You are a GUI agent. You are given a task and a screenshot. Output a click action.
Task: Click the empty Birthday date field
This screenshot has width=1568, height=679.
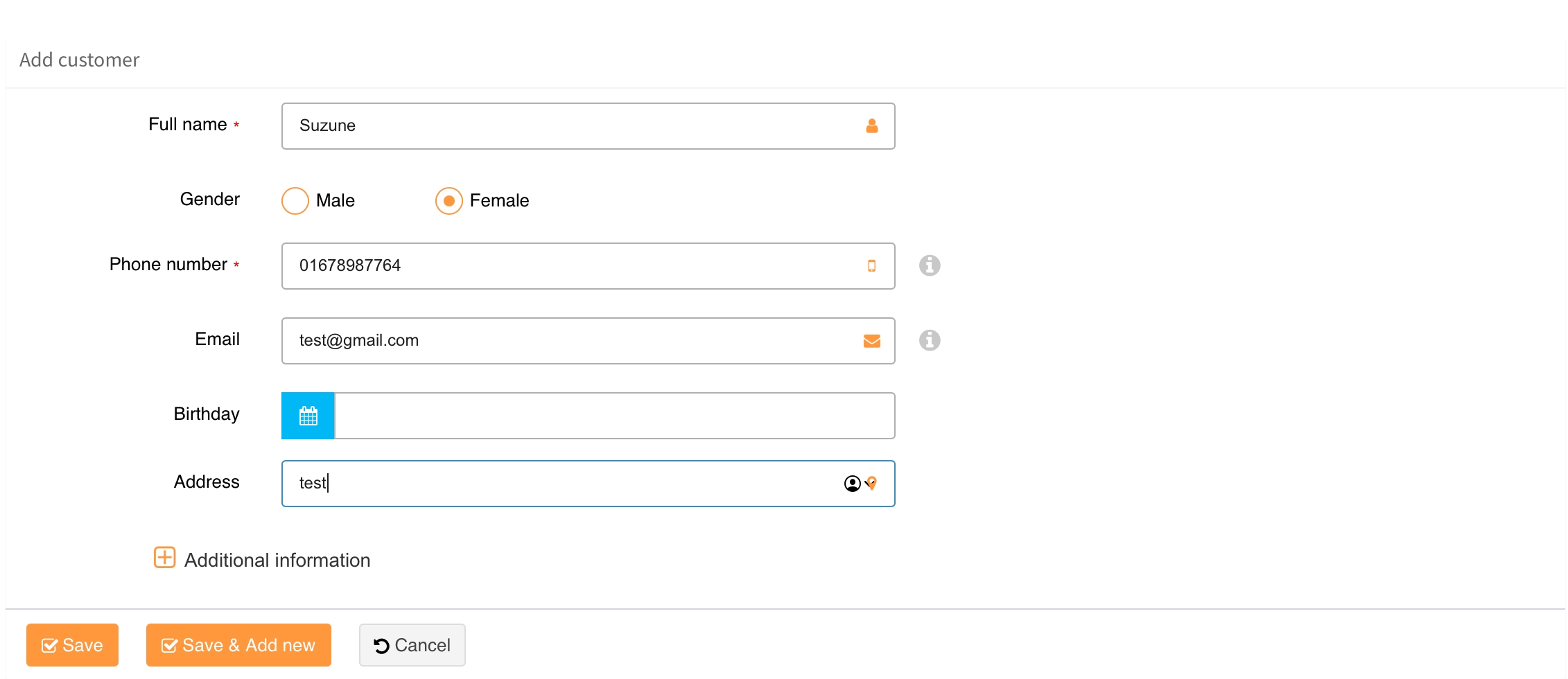coord(614,416)
